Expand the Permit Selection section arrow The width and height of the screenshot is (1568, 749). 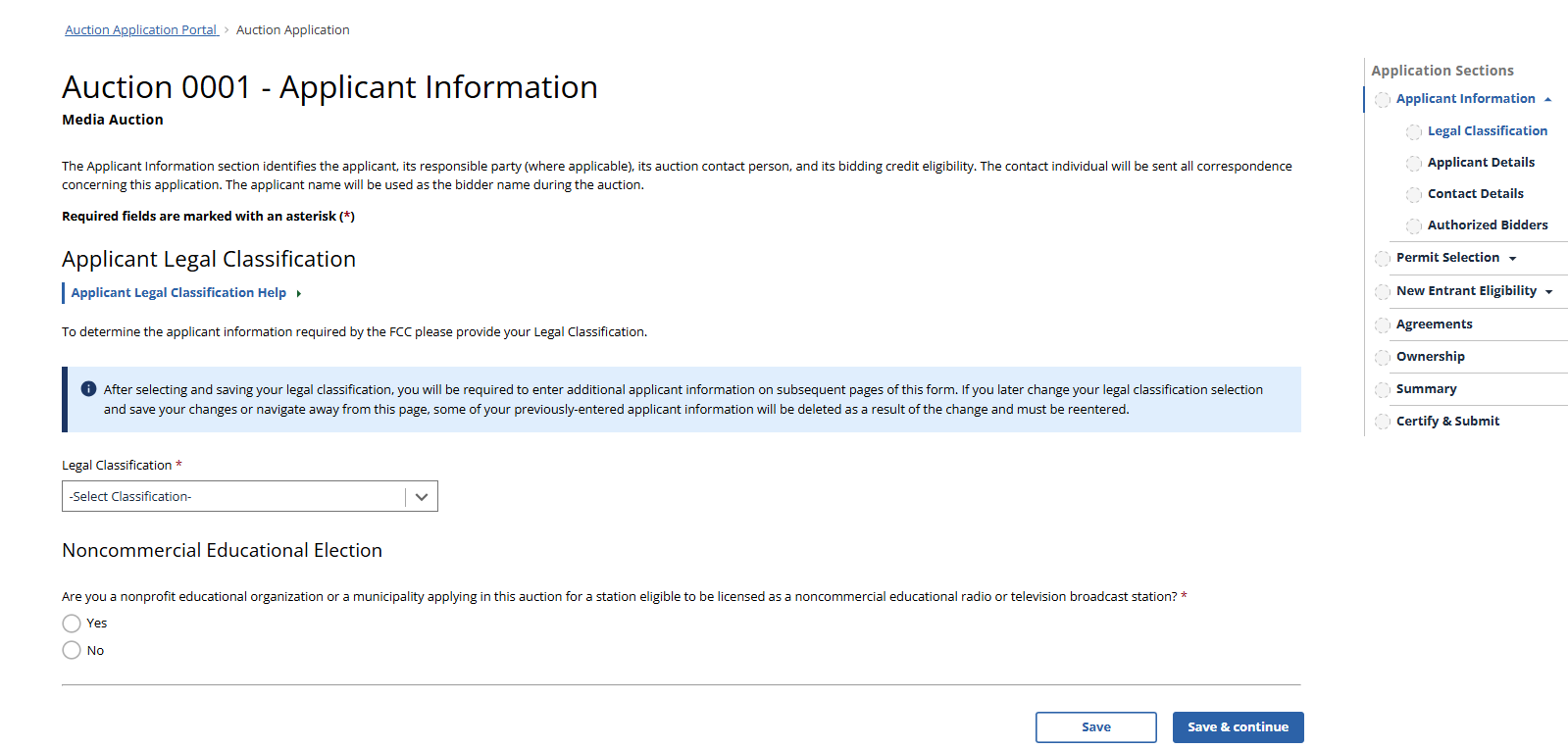1513,259
